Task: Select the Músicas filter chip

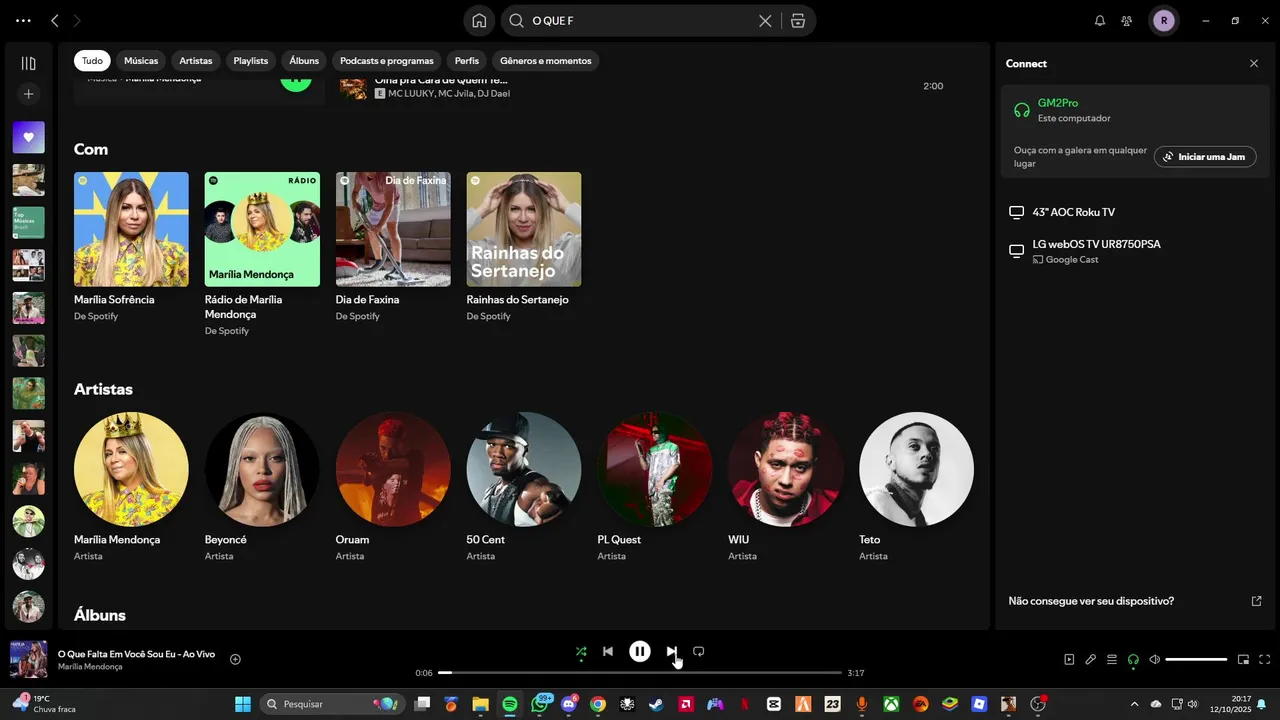Action: coord(141,61)
